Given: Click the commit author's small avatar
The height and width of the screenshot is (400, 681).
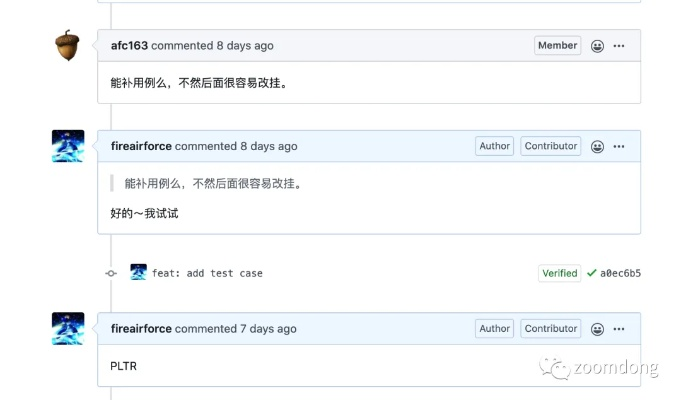Looking at the screenshot, I should (x=138, y=272).
